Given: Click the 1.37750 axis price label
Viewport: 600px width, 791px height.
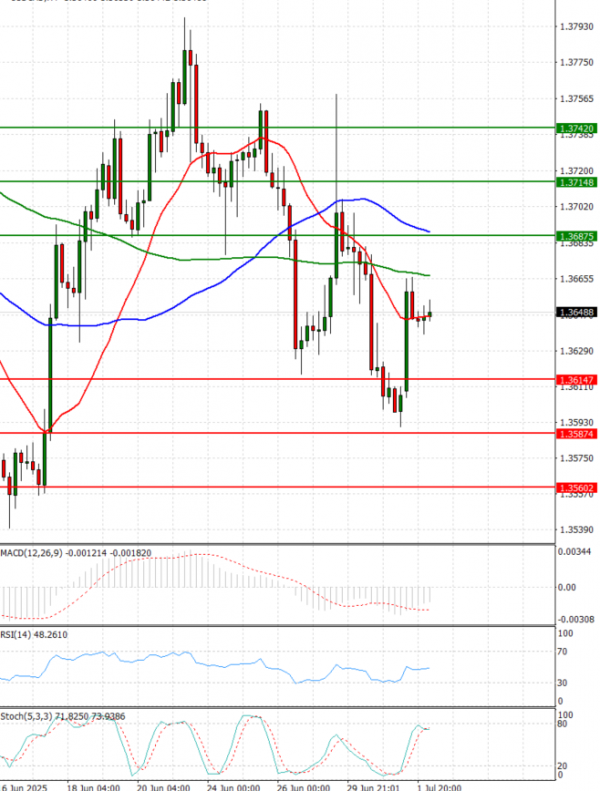Looking at the screenshot, I should pyautogui.click(x=577, y=63).
